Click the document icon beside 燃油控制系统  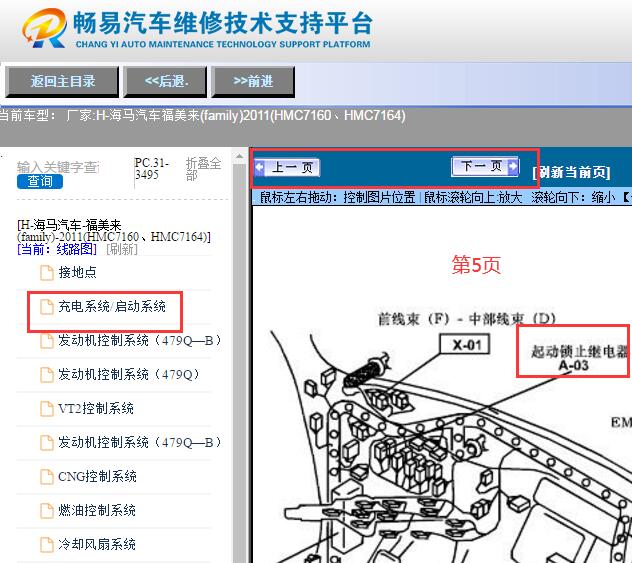(47, 511)
